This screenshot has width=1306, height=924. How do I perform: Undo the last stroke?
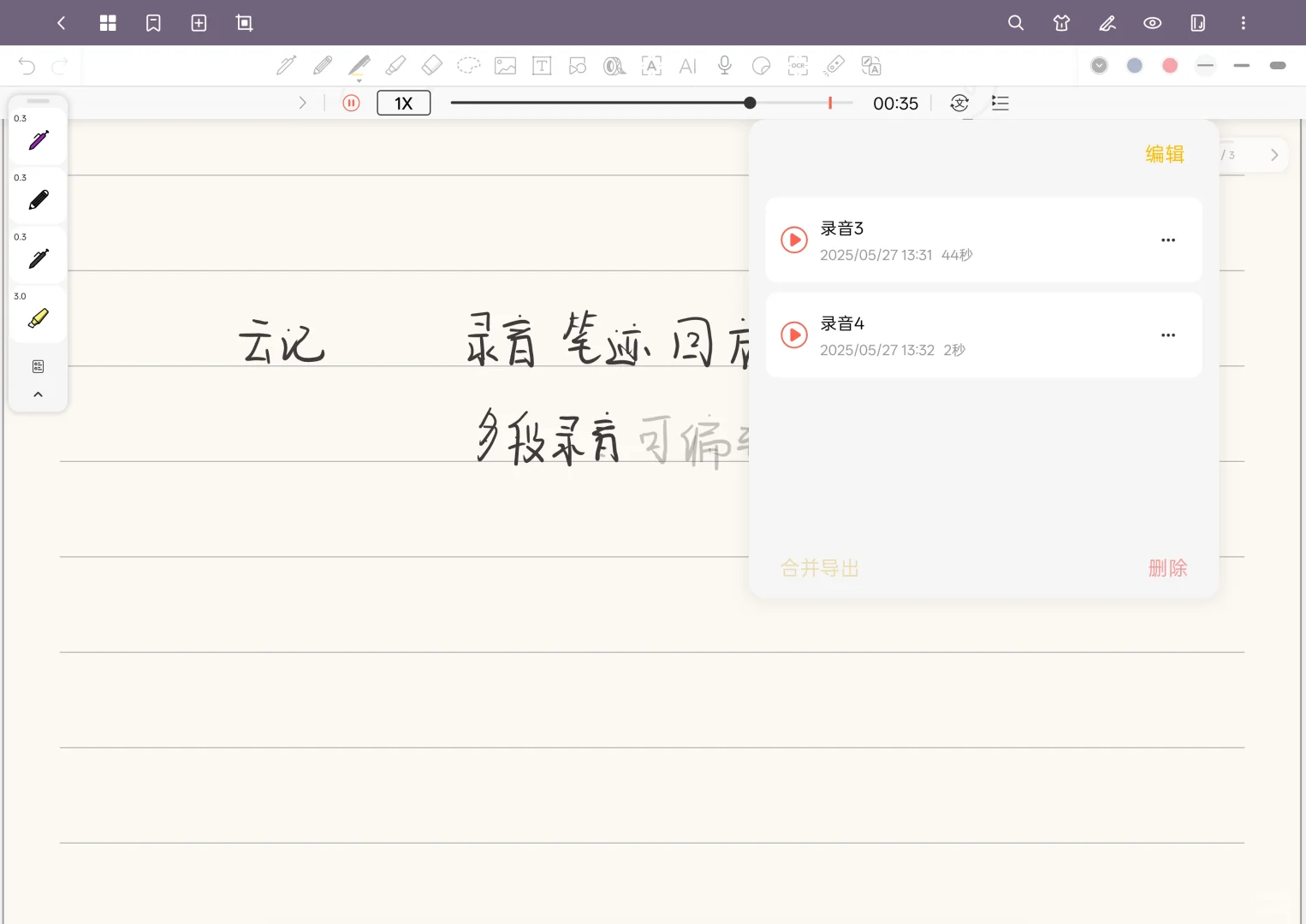(x=27, y=66)
